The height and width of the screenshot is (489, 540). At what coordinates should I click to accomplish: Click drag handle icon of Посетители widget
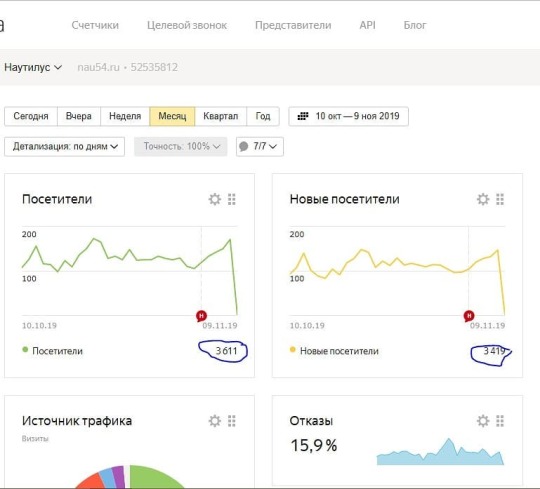[x=232, y=199]
